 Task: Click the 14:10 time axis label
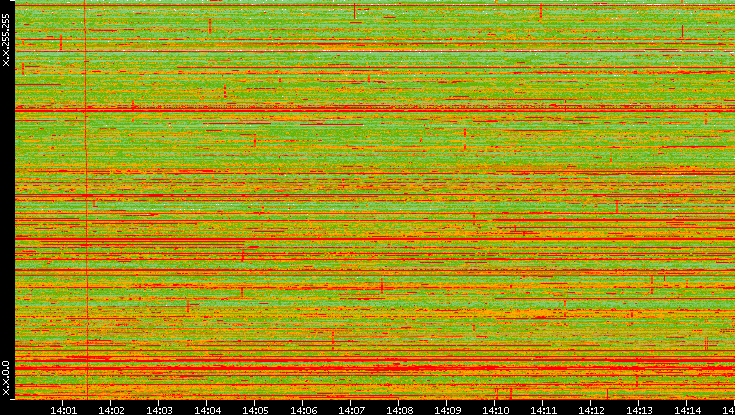click(496, 408)
